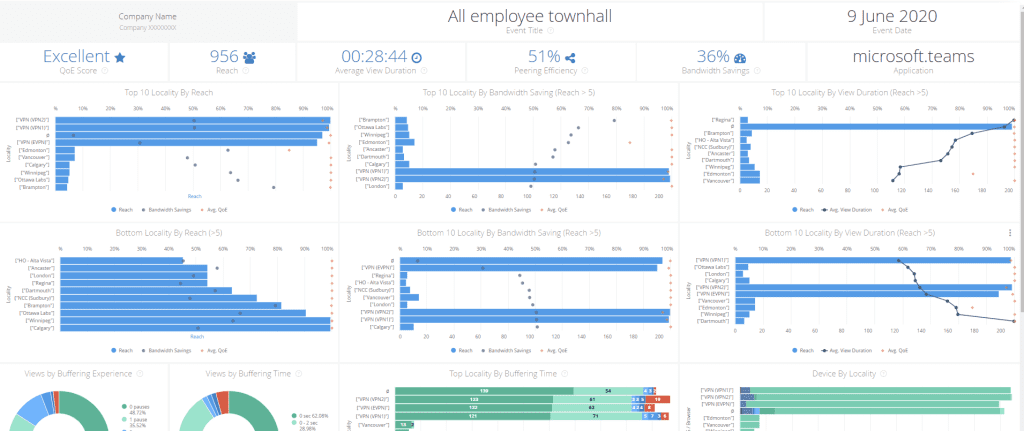
Task: Click the people icon beside 956 Reach
Action: pos(249,58)
